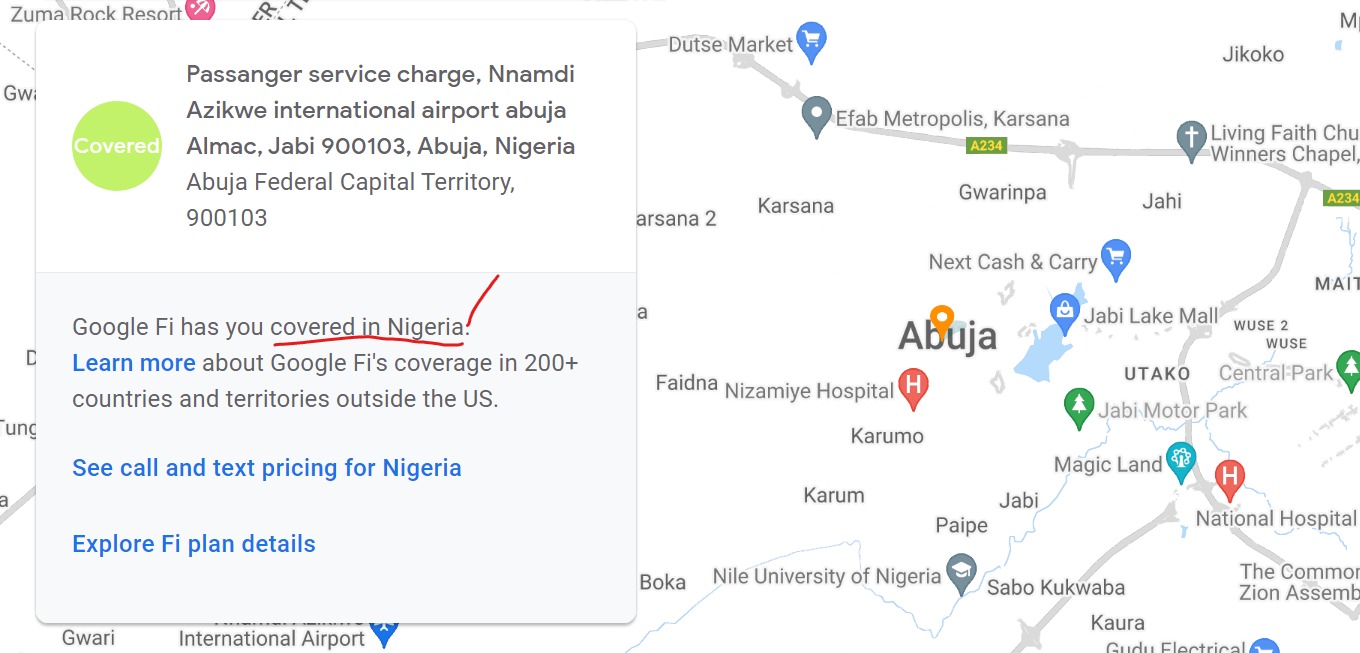Click the Nile University graduation cap pin

(961, 574)
